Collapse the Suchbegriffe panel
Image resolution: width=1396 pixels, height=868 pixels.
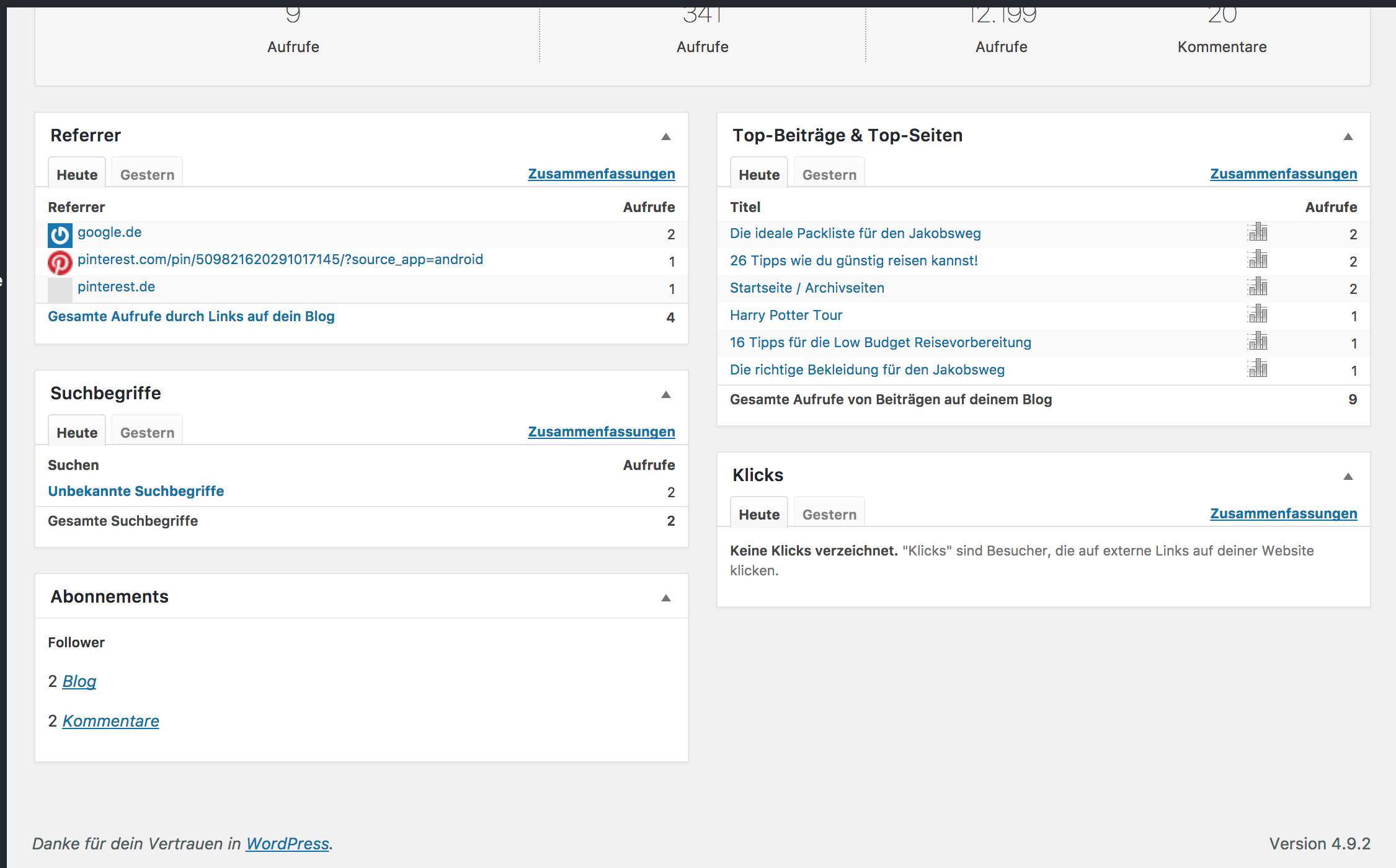click(x=666, y=394)
